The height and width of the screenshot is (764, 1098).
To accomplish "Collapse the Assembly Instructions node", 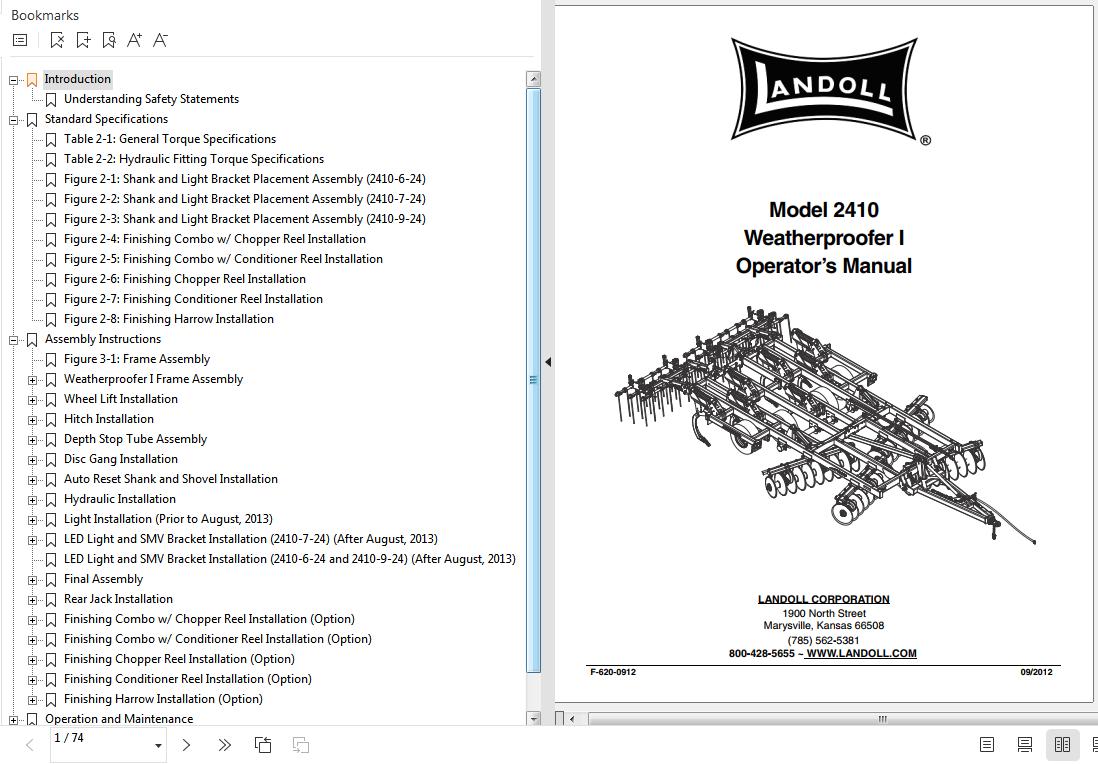I will tap(13, 340).
